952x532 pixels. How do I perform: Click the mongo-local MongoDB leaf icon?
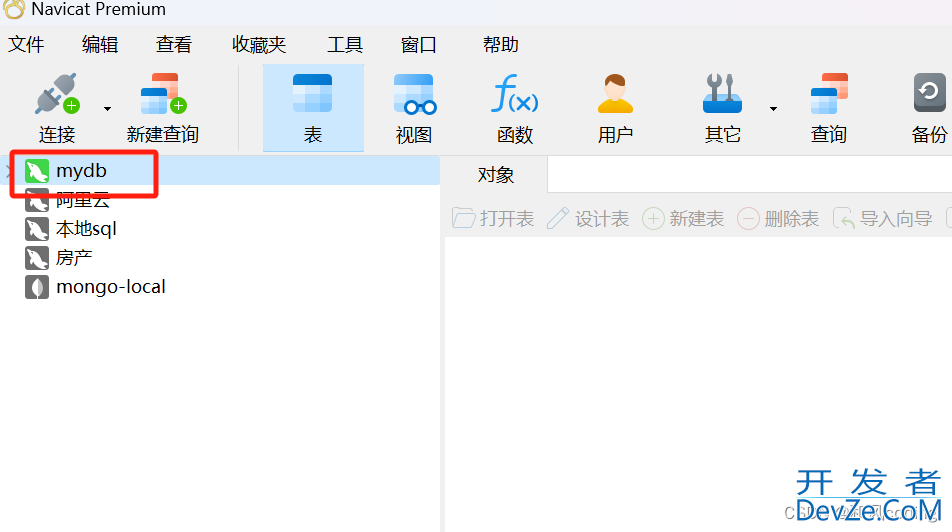(x=36, y=287)
